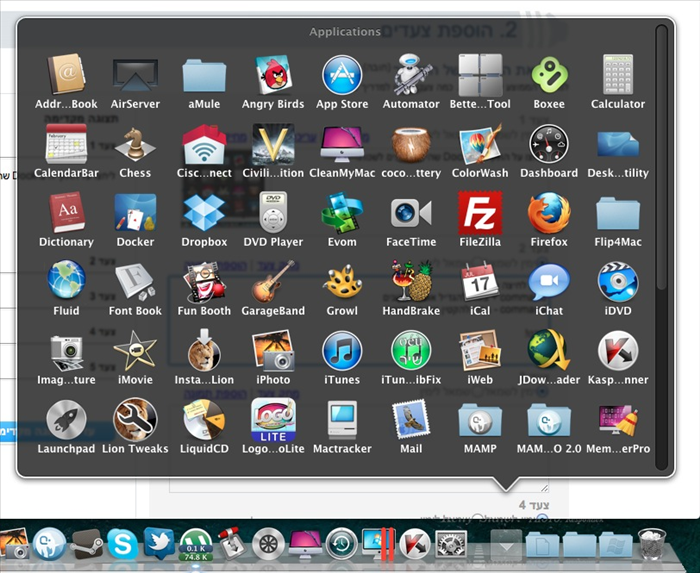The image size is (700, 573).
Task: Open Twitter bird icon in Dock
Action: [x=158, y=544]
